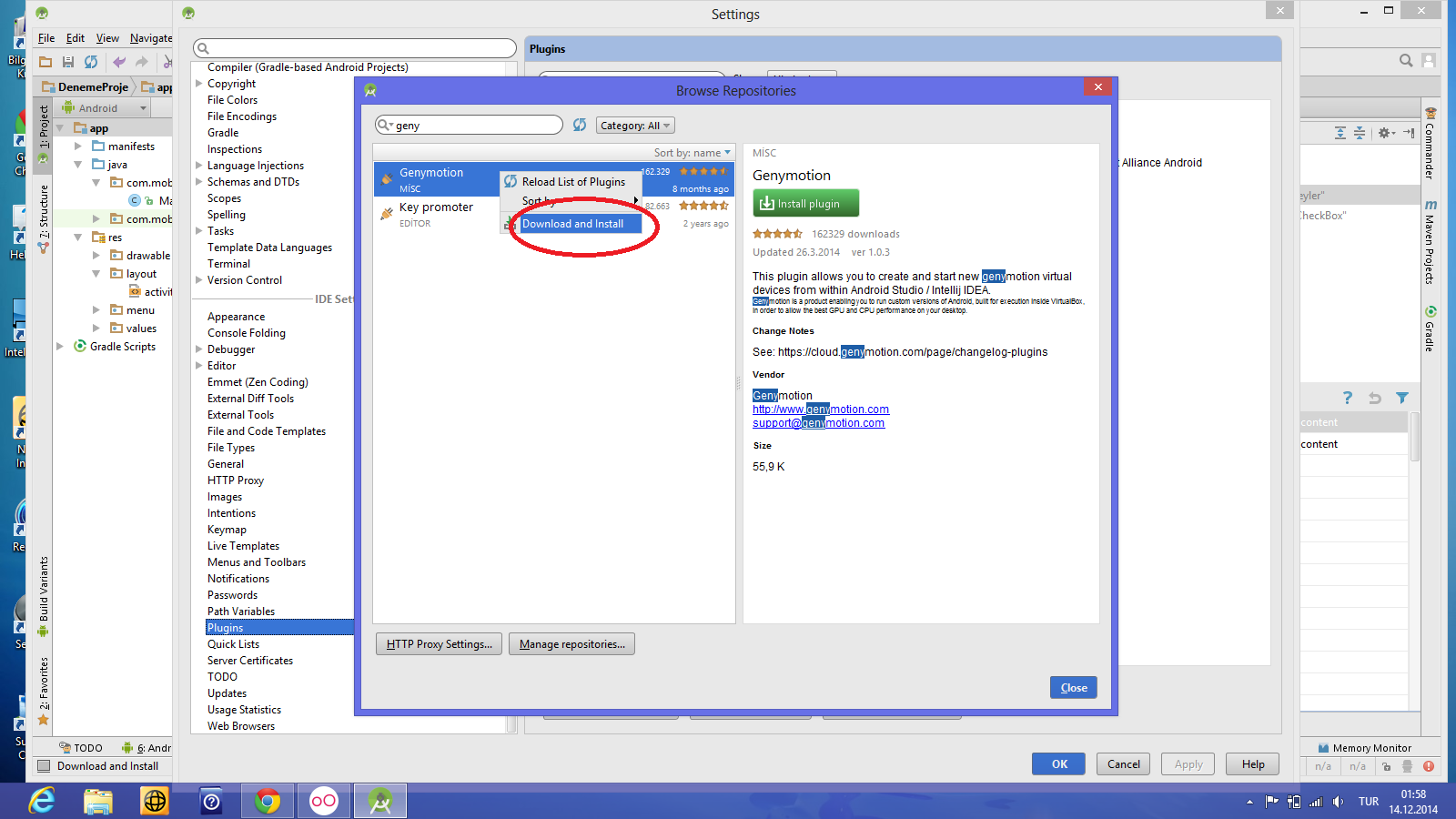Open the File menu

pyautogui.click(x=46, y=38)
